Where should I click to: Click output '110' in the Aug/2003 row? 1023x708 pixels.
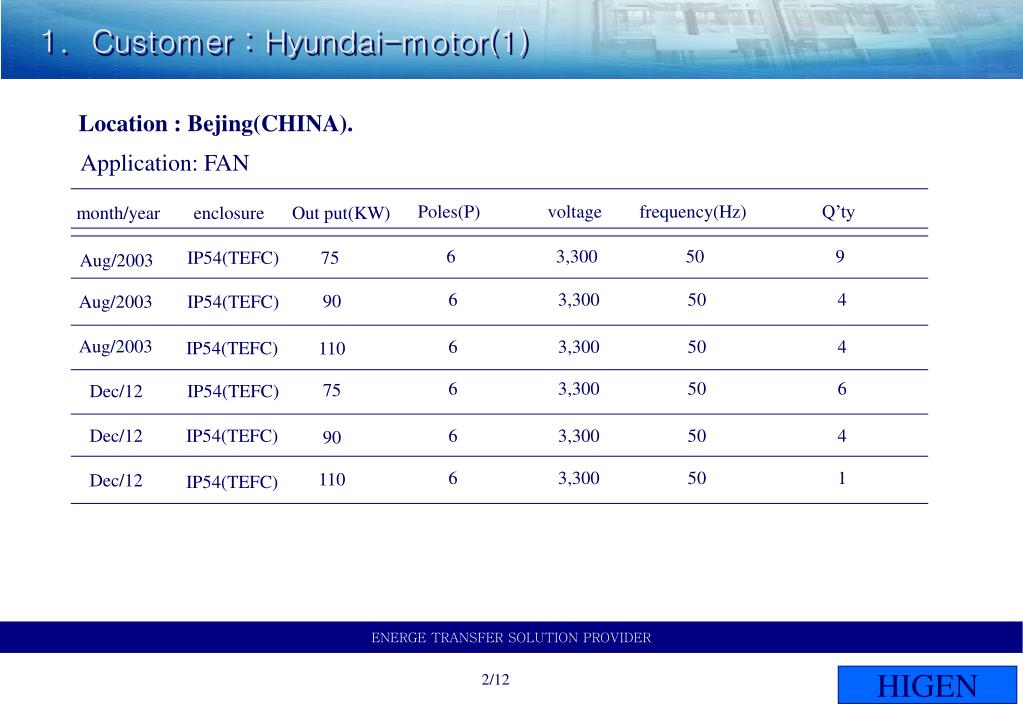point(332,348)
